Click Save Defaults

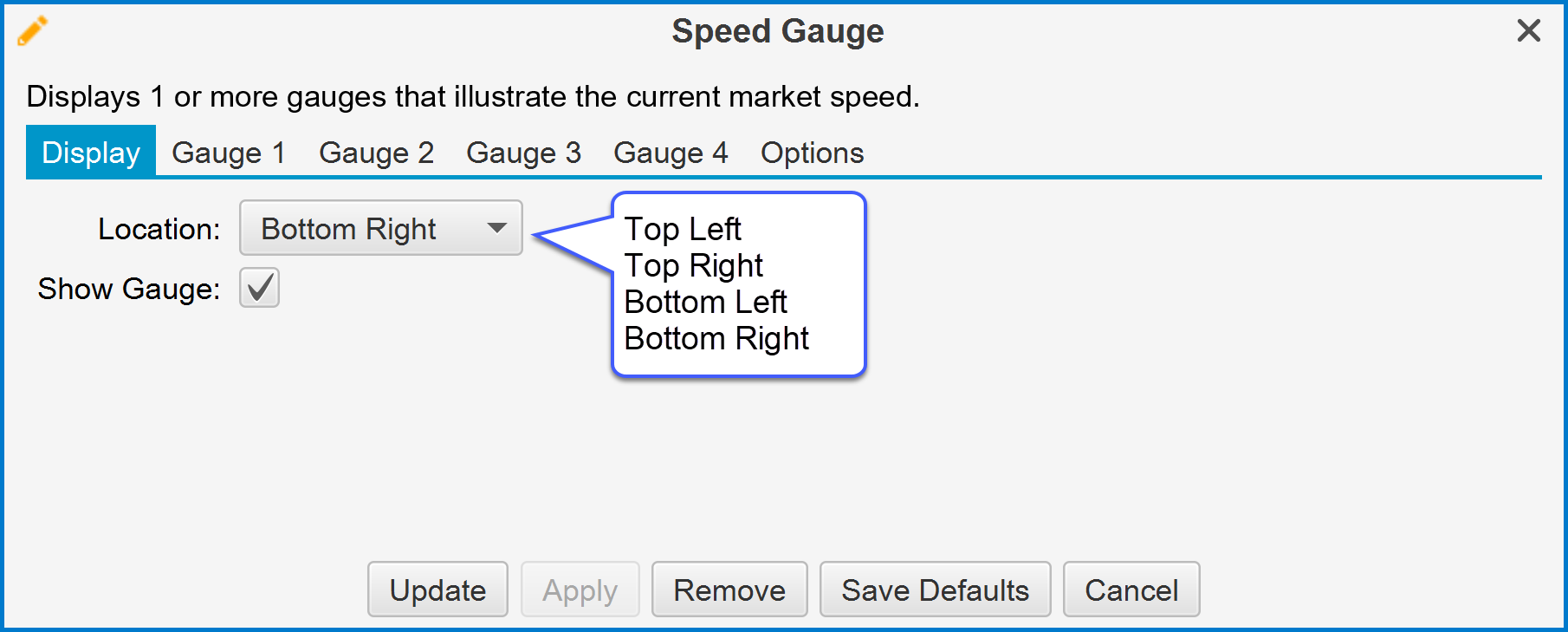[935, 590]
